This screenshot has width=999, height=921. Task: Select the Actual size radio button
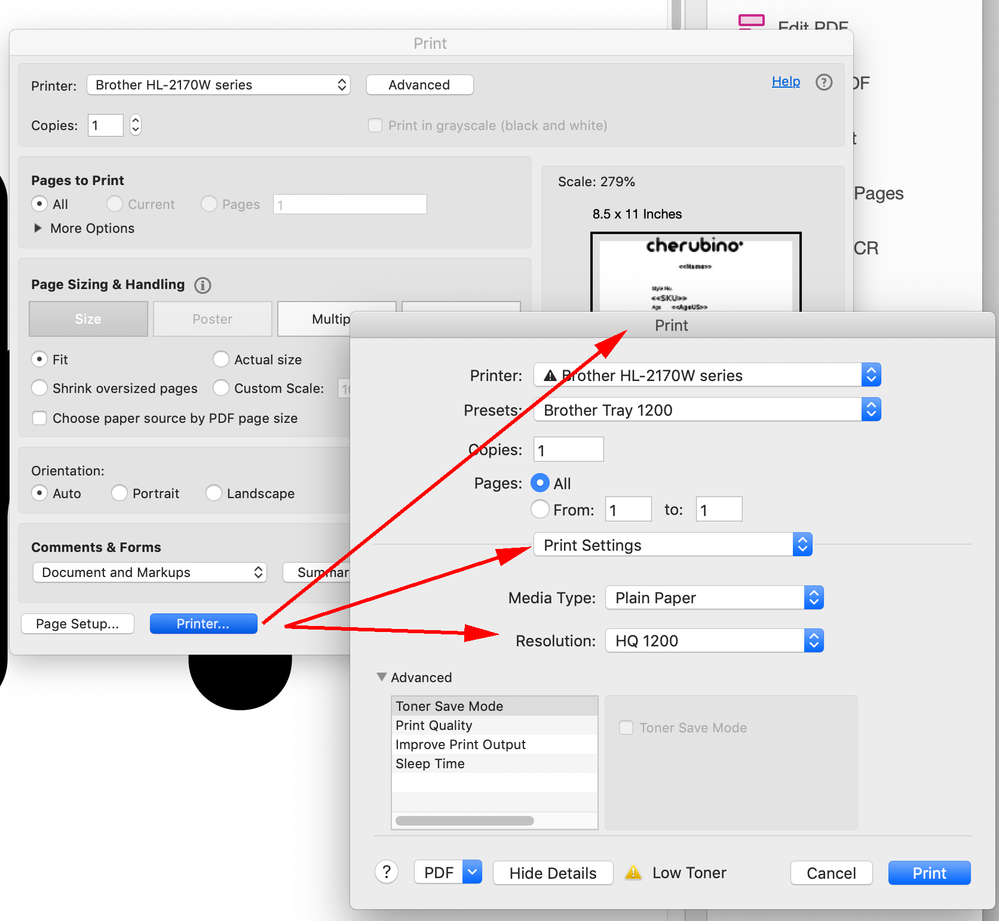coord(221,359)
